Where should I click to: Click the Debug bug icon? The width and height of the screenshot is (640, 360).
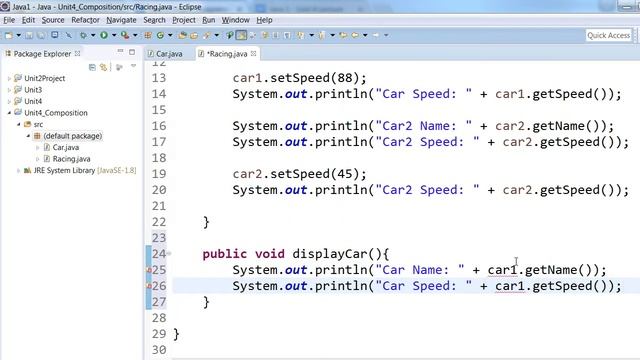click(83, 35)
